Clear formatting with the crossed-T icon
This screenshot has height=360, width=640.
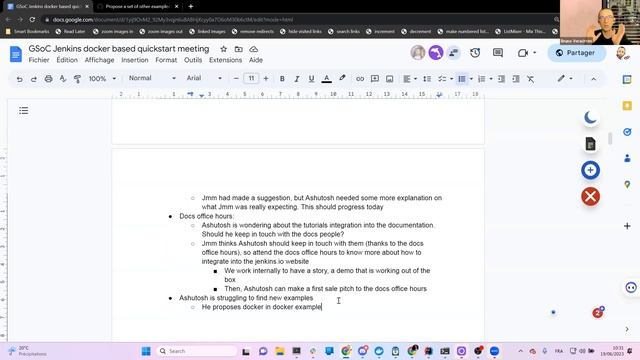(531, 79)
